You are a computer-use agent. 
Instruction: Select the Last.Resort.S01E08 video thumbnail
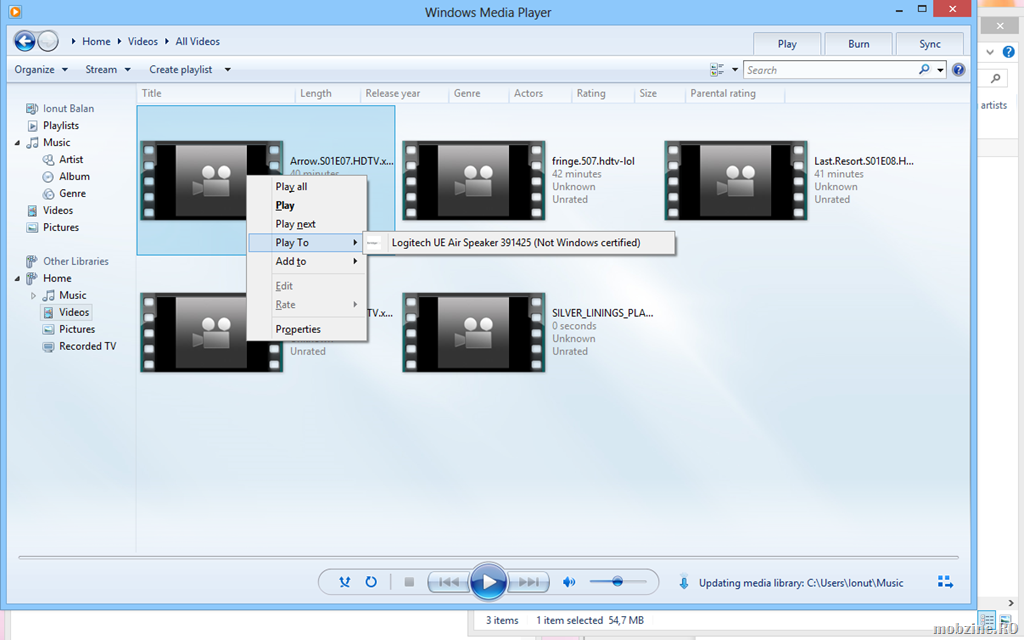click(736, 180)
